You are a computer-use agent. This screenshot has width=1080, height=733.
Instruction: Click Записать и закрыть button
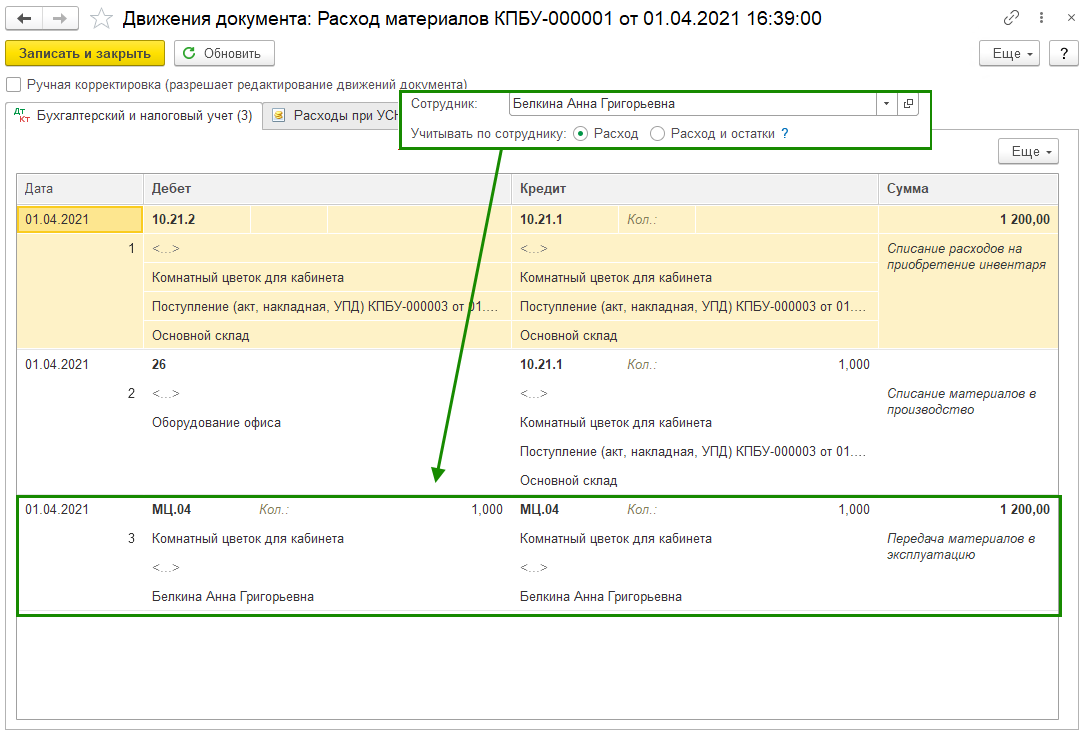point(84,54)
